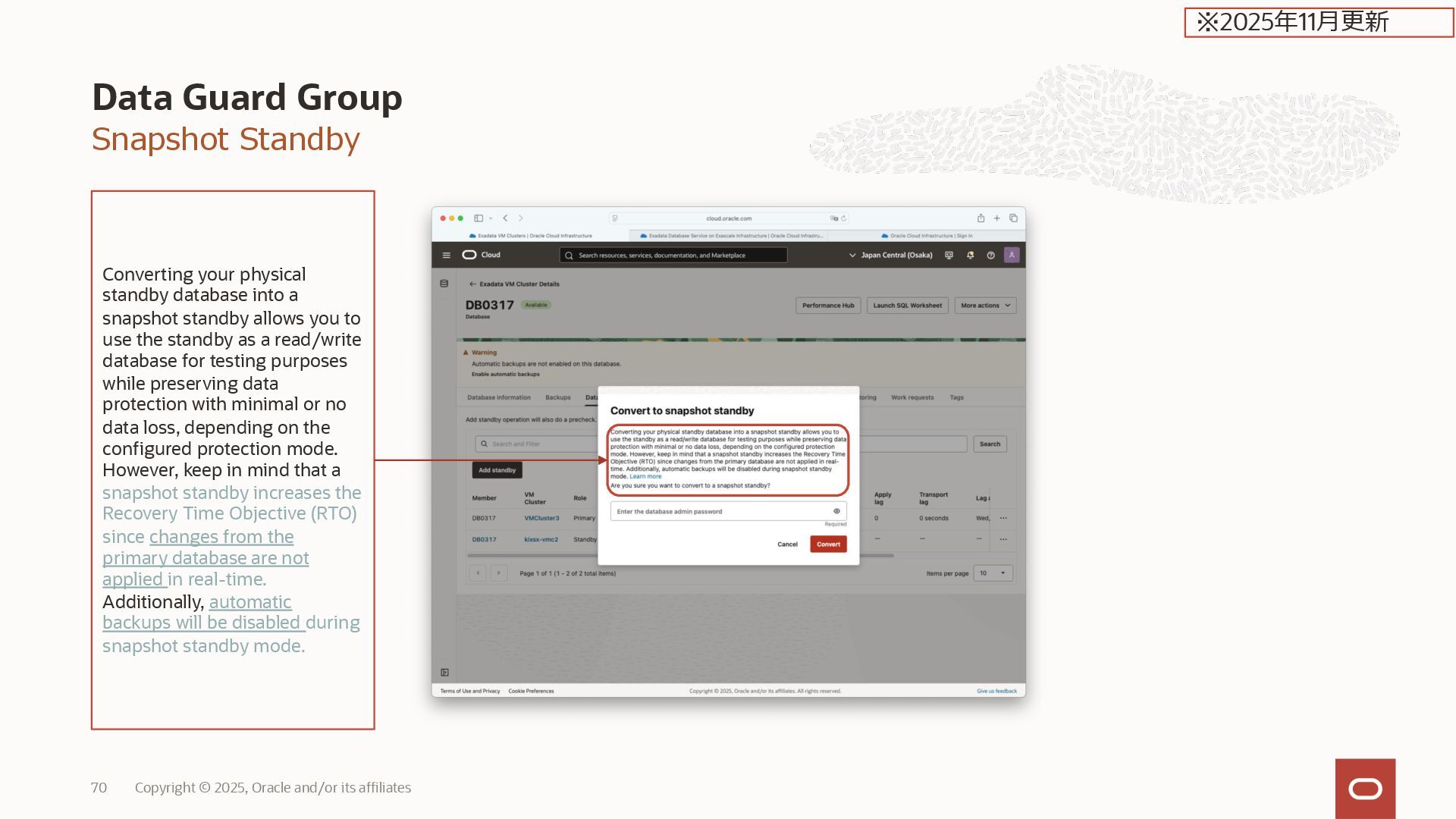
Task: Click the Safari sidebar toggle icon
Action: coord(479,218)
